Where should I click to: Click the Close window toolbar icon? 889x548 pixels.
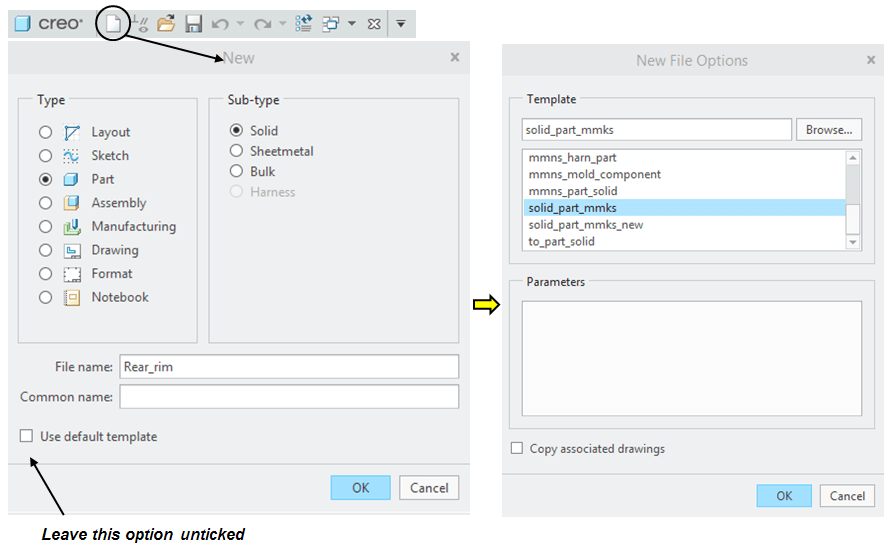pos(374,23)
